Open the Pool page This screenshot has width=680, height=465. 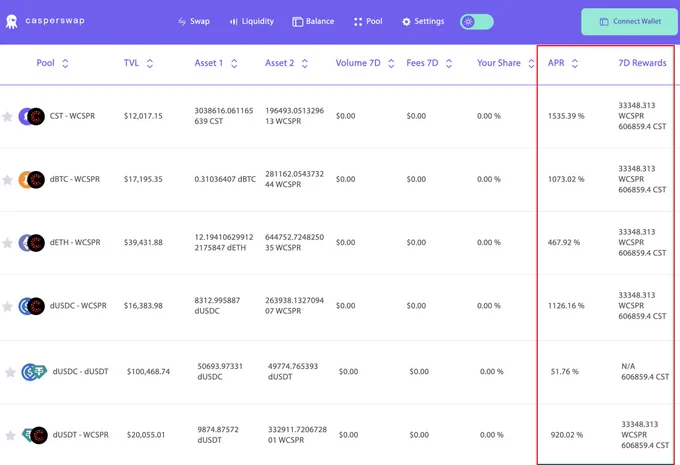tap(368, 21)
